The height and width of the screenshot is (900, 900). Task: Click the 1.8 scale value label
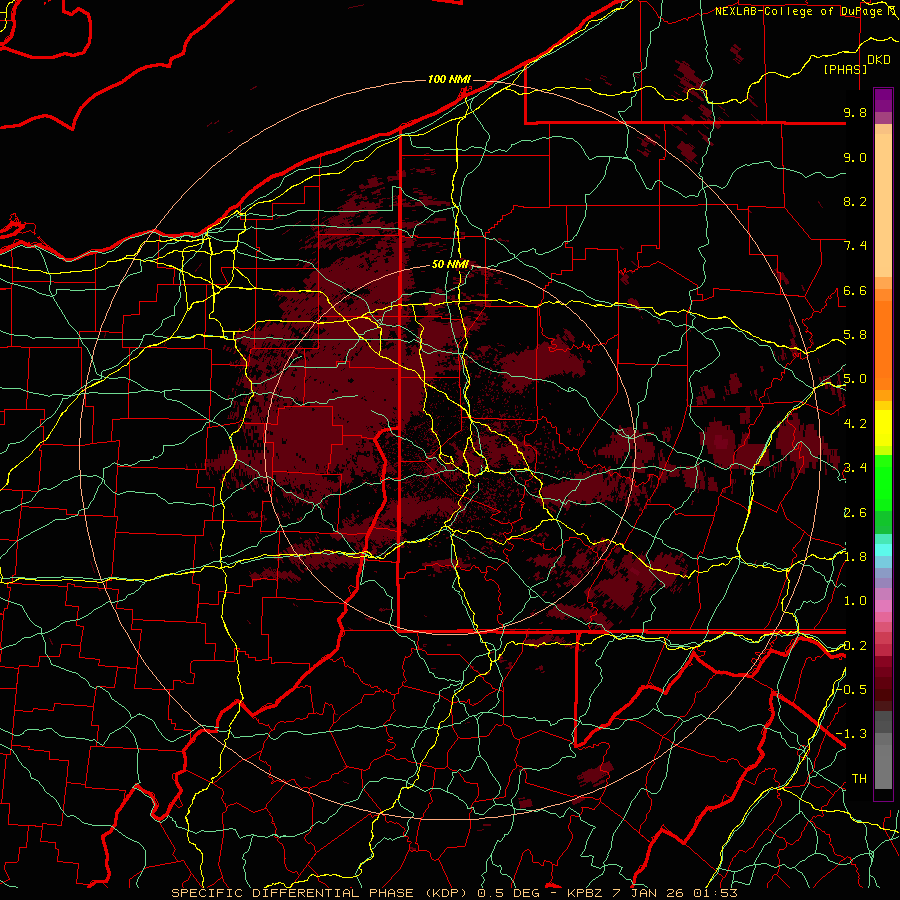tap(855, 557)
